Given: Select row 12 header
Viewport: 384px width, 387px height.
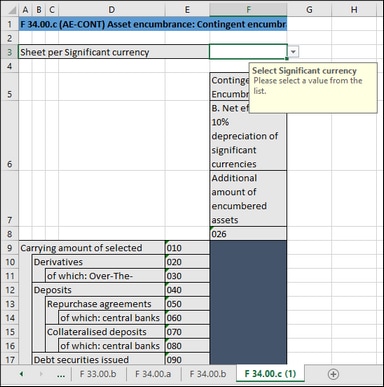Looking at the screenshot, I should pyautogui.click(x=9, y=290).
